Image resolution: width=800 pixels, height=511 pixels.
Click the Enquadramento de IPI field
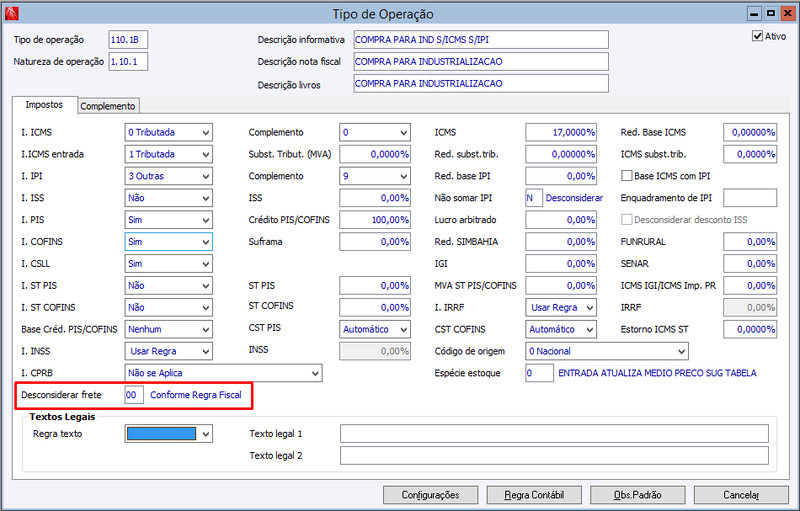pos(750,198)
